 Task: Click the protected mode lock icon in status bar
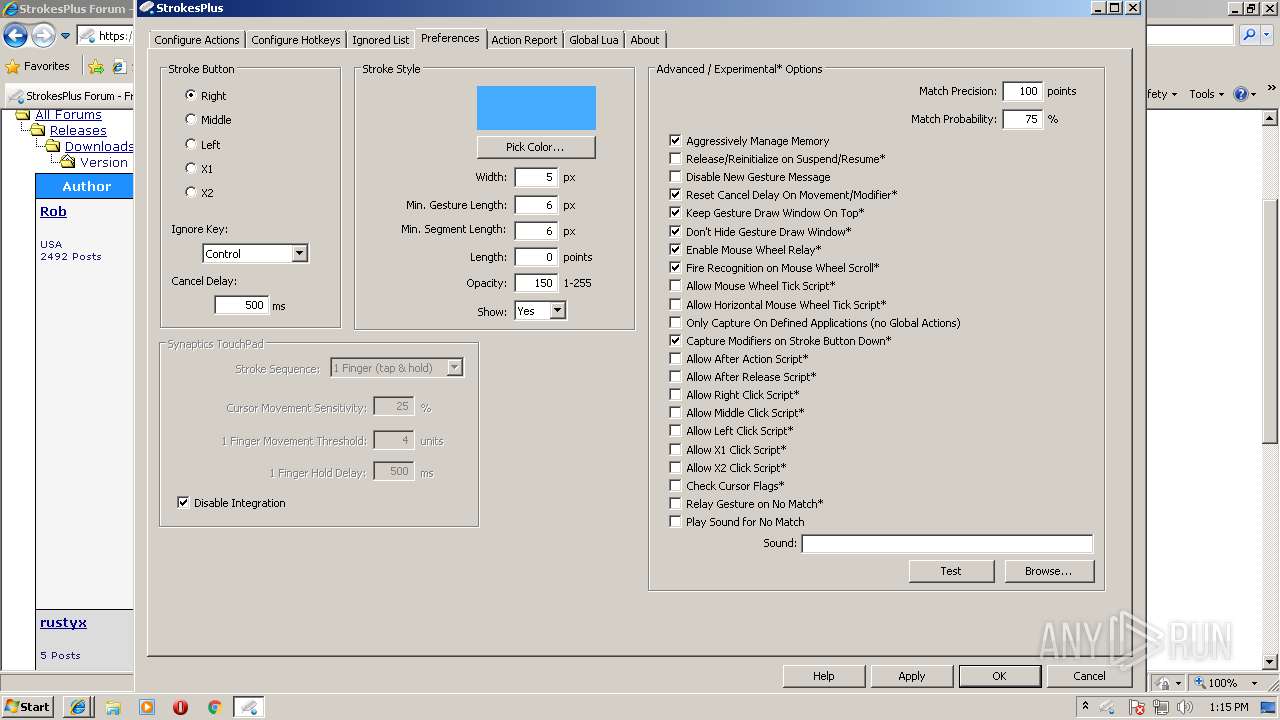click(x=1164, y=683)
